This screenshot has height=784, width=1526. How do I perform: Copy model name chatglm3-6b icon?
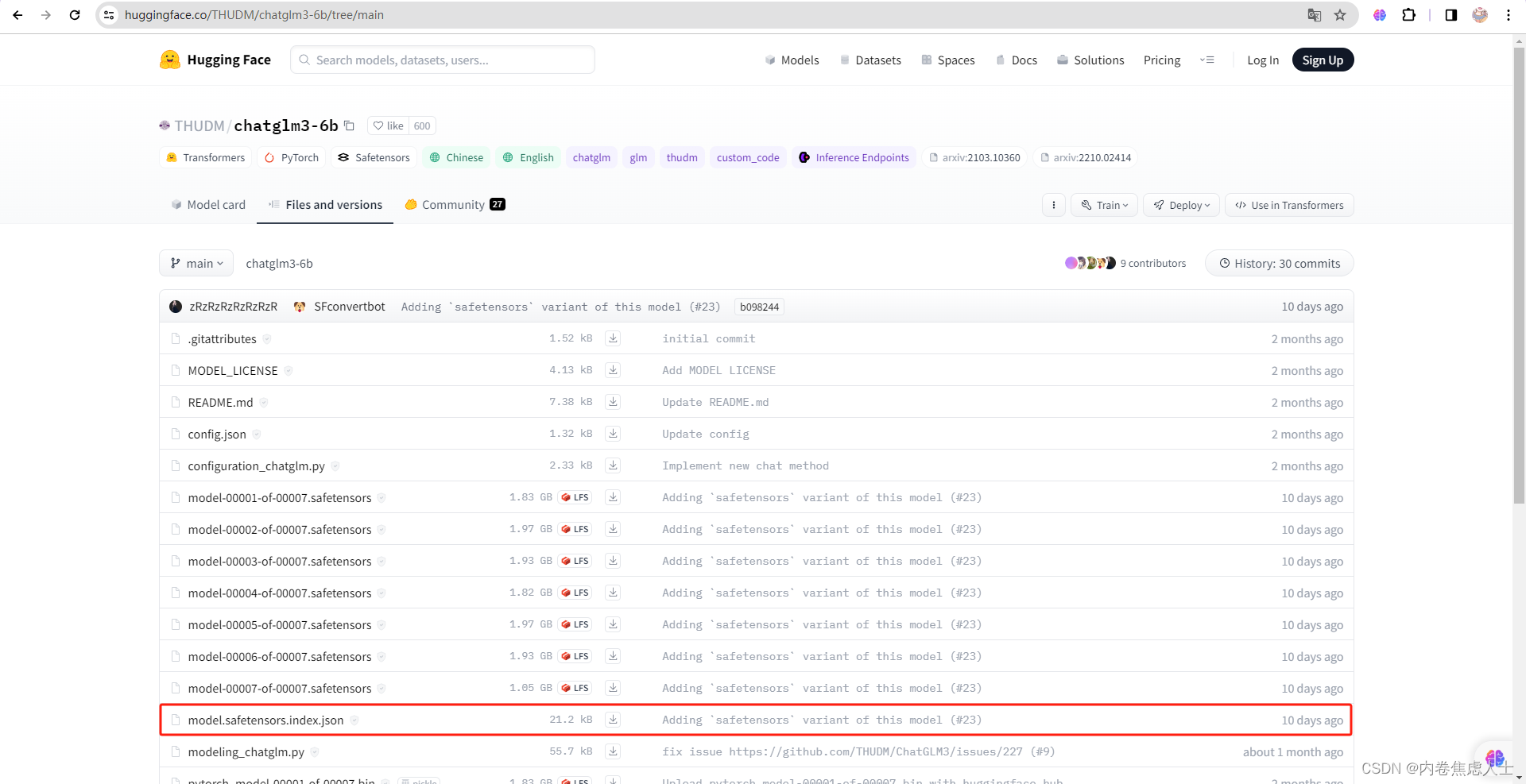pyautogui.click(x=349, y=126)
